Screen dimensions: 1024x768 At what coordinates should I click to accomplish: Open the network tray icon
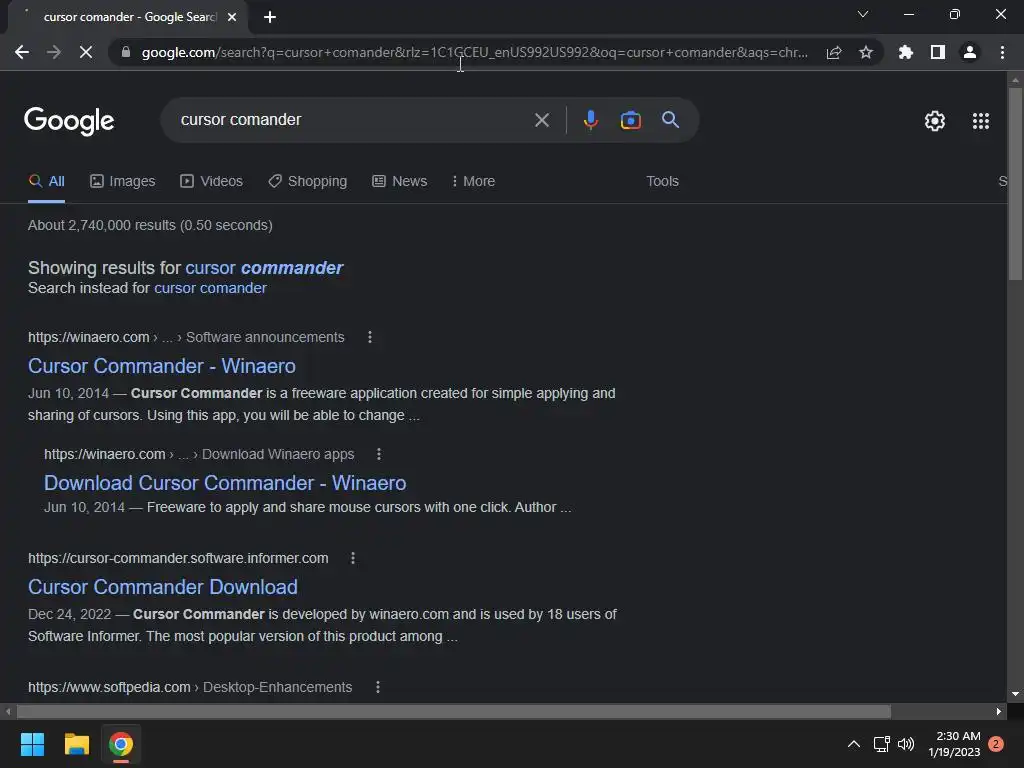coord(882,744)
